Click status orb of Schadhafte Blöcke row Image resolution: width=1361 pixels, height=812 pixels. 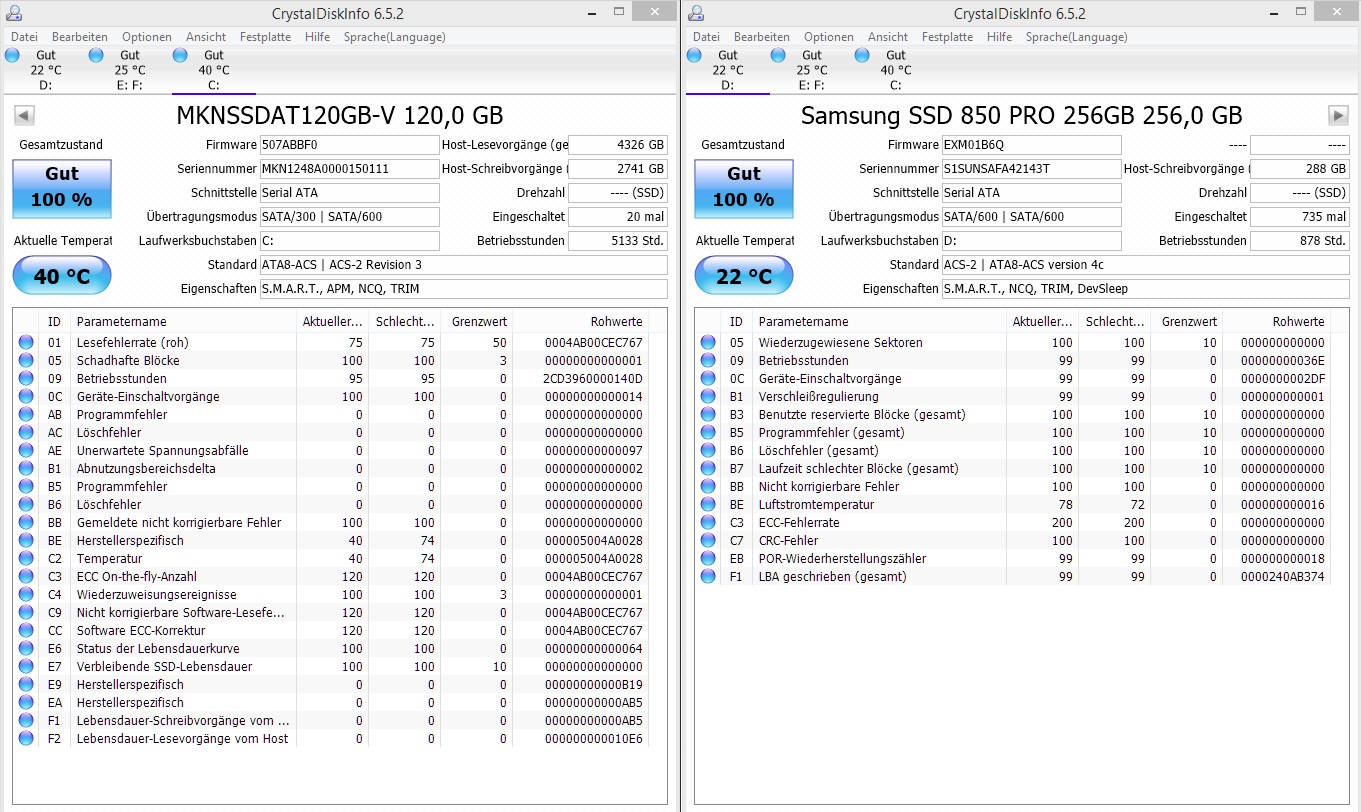[26, 361]
